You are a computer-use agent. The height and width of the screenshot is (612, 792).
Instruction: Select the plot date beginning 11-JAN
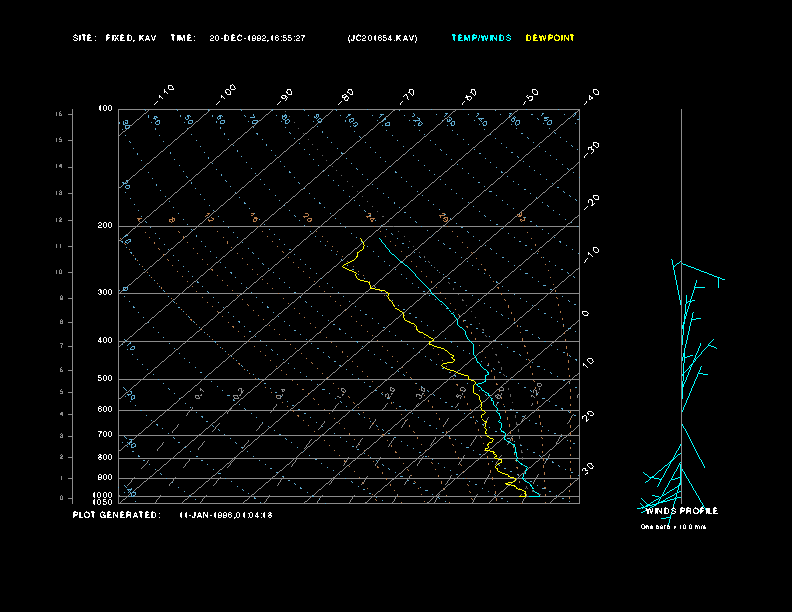(x=226, y=515)
